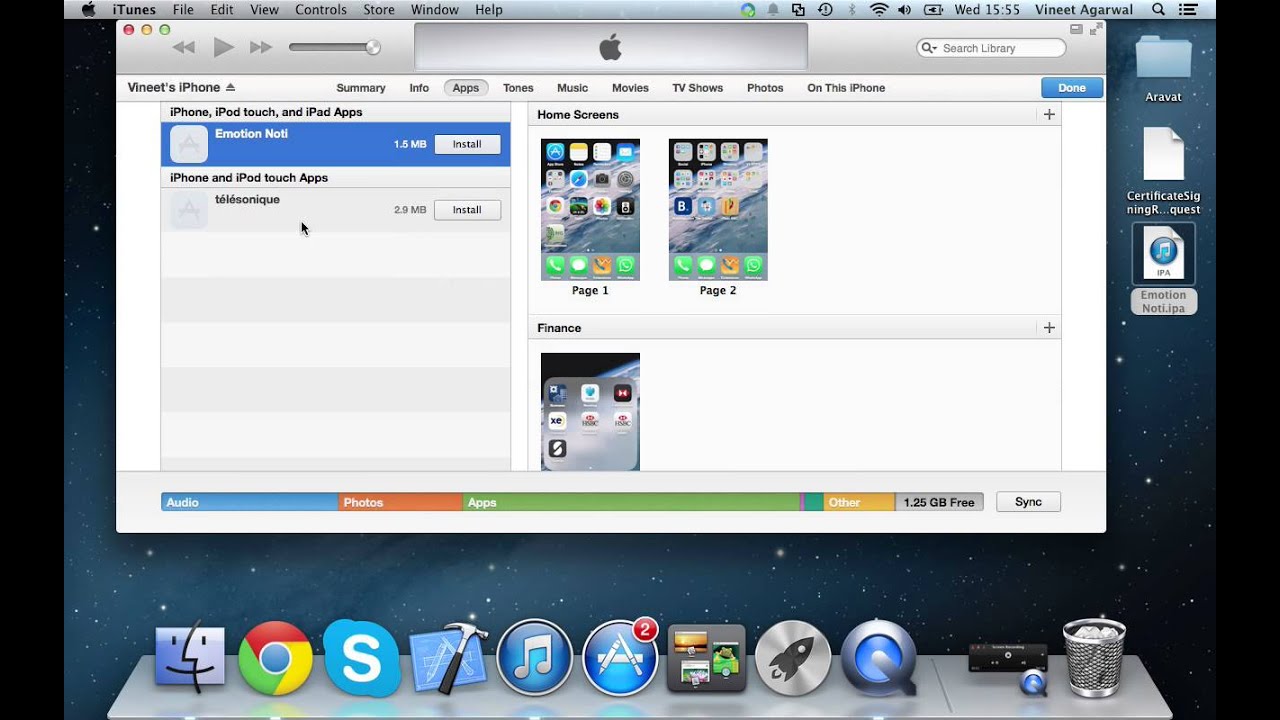The image size is (1280, 720).
Task: Open Google Chrome from the Dock
Action: pos(275,658)
